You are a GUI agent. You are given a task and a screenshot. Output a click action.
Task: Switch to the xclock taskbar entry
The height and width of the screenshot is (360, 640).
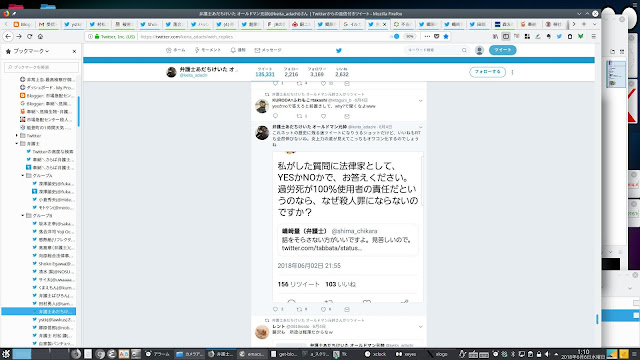[376, 354]
